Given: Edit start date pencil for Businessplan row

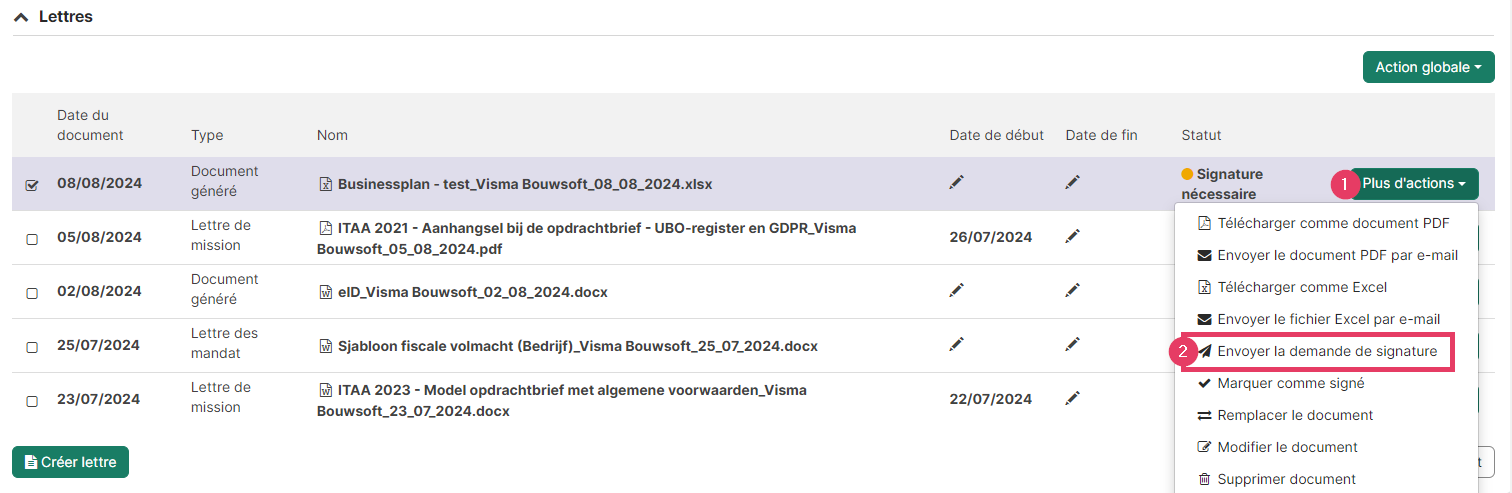Looking at the screenshot, I should click(957, 182).
